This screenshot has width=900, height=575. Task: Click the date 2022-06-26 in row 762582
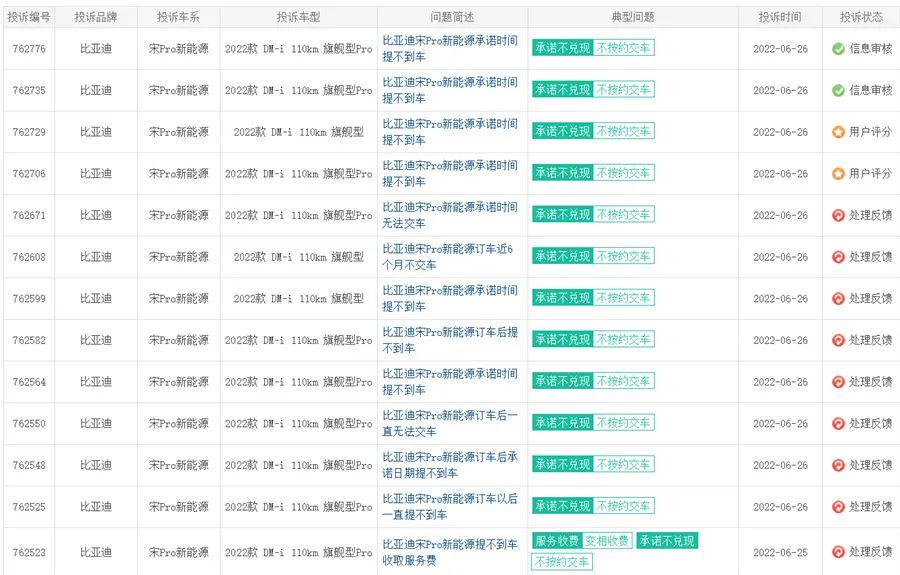click(x=780, y=340)
